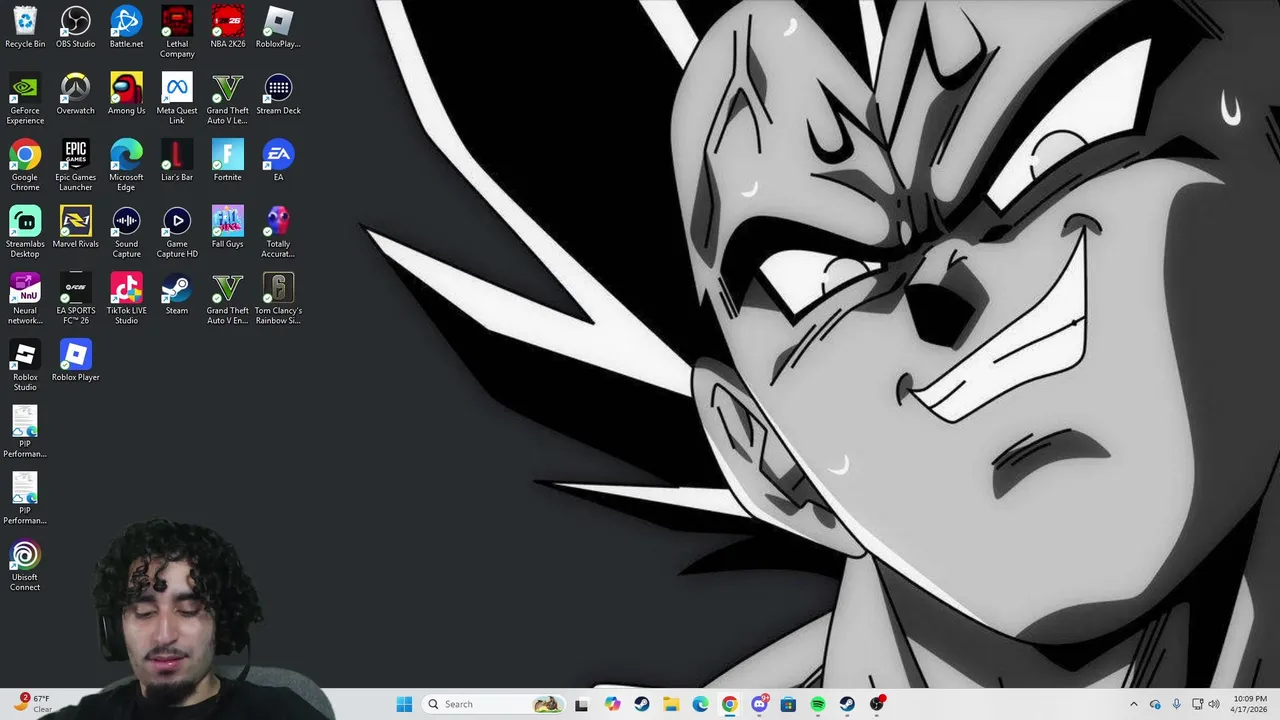Select the EA app desktop icon

click(x=278, y=161)
